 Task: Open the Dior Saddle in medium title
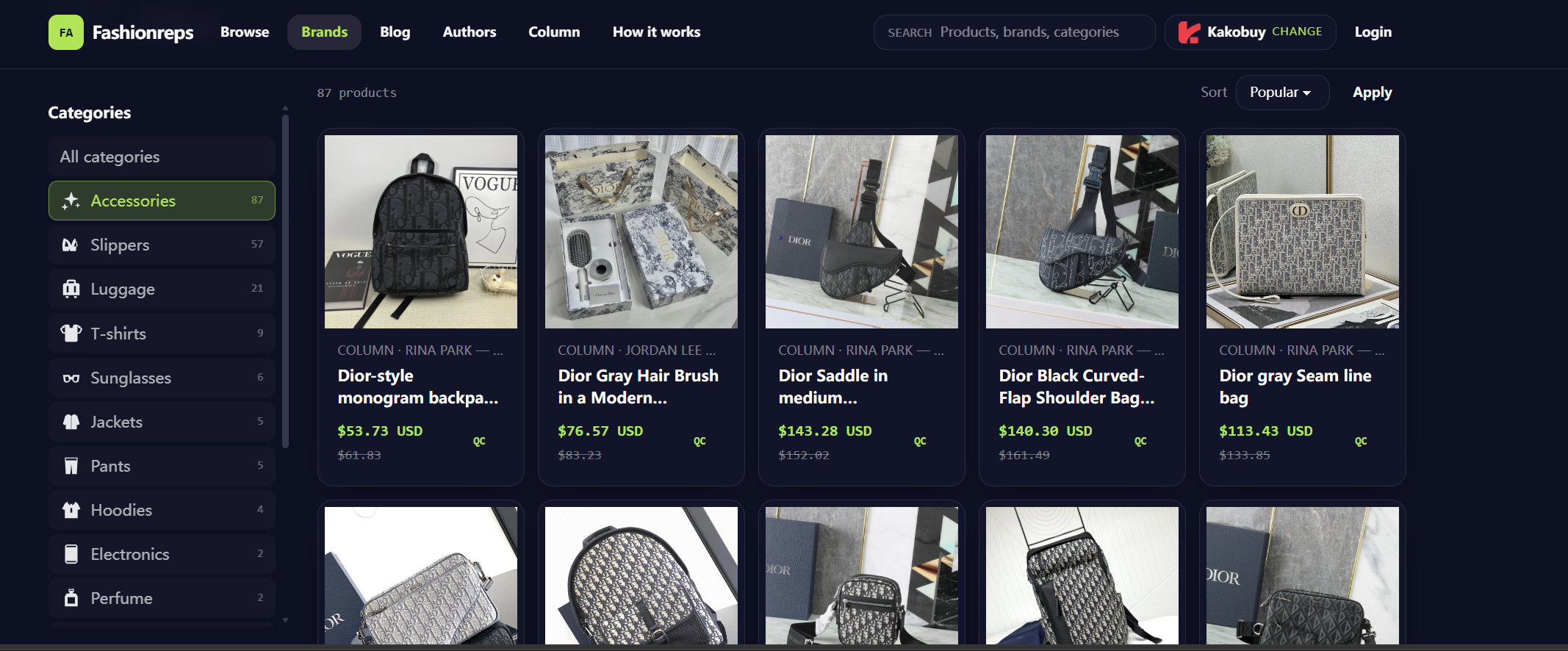833,386
